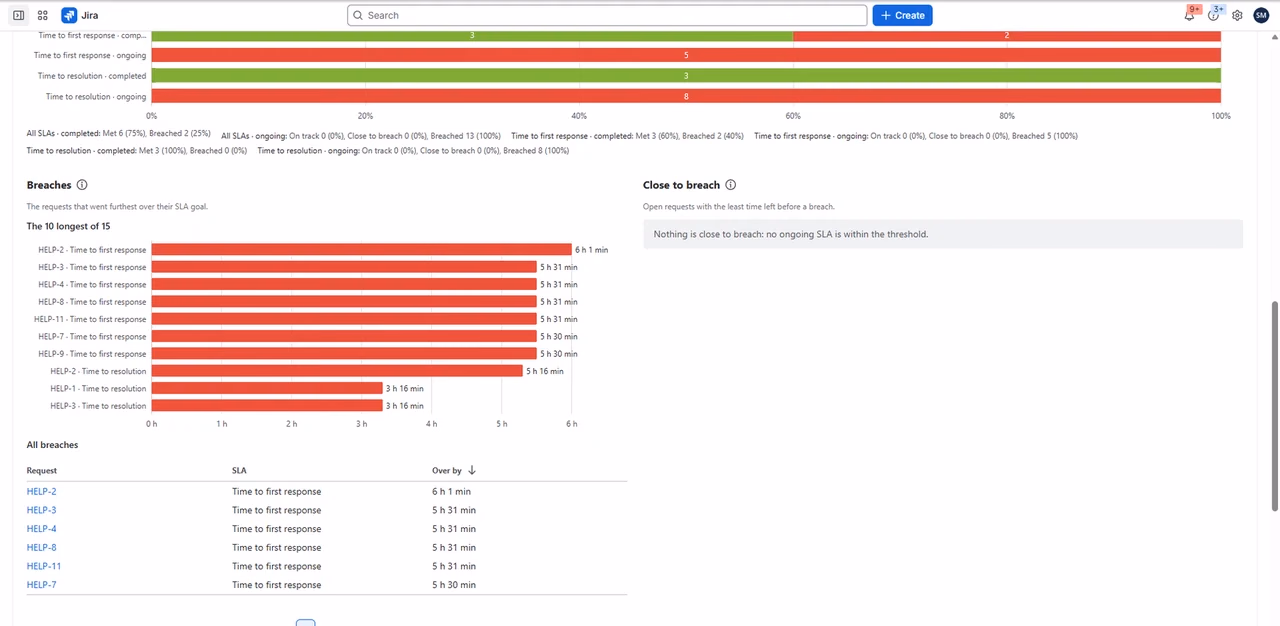Click the 5 h 30 min table cell
Viewport: 1280px width, 626px height.
454,585
